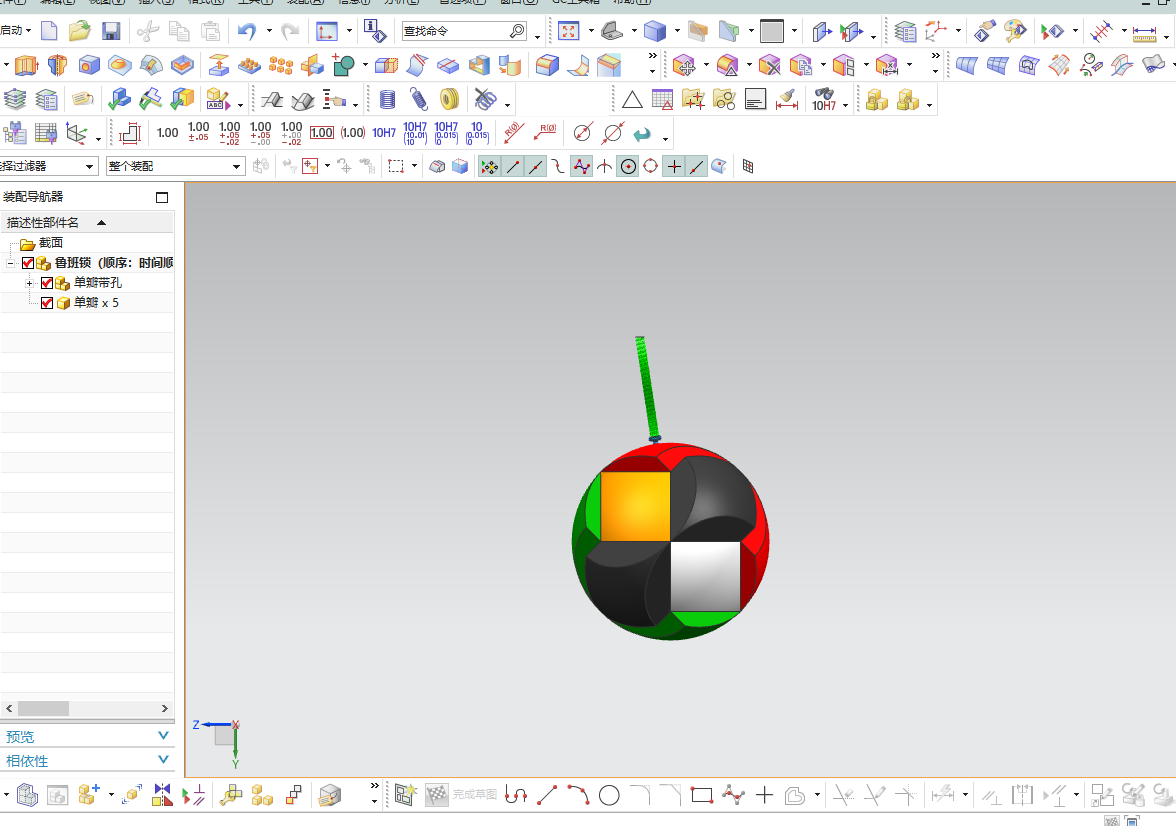Click the 单瓣 x 5 tree row label
Image resolution: width=1176 pixels, height=826 pixels.
pos(96,303)
